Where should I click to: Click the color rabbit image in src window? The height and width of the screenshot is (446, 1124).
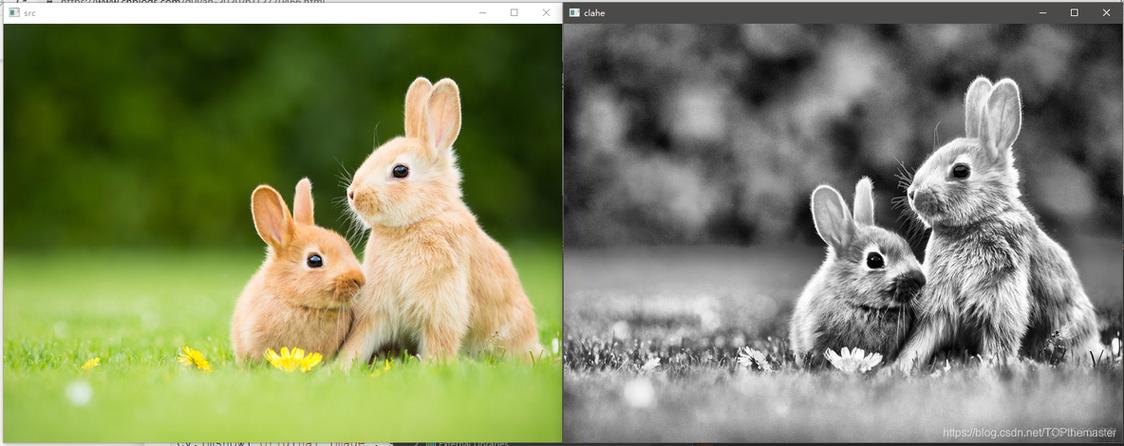(282, 233)
